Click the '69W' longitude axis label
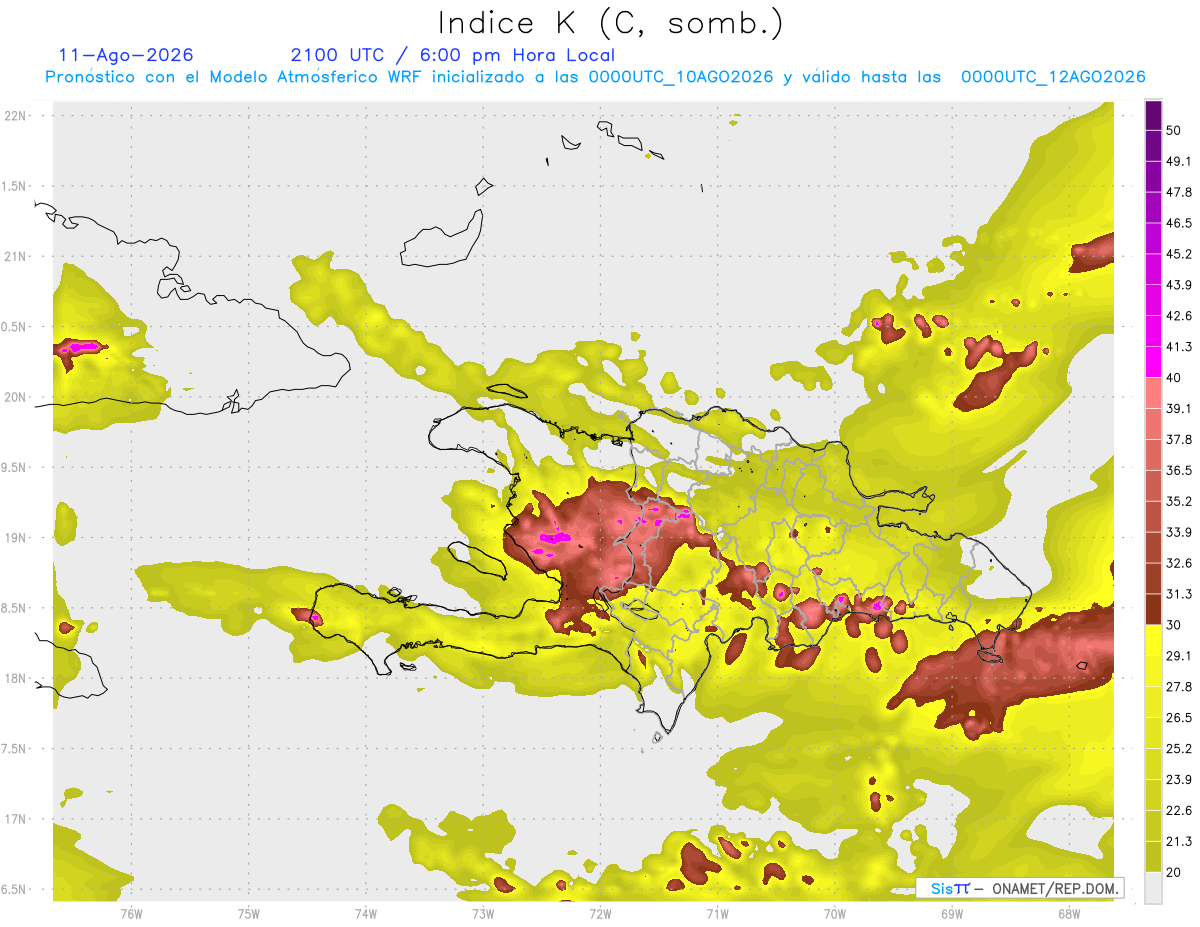 952,914
